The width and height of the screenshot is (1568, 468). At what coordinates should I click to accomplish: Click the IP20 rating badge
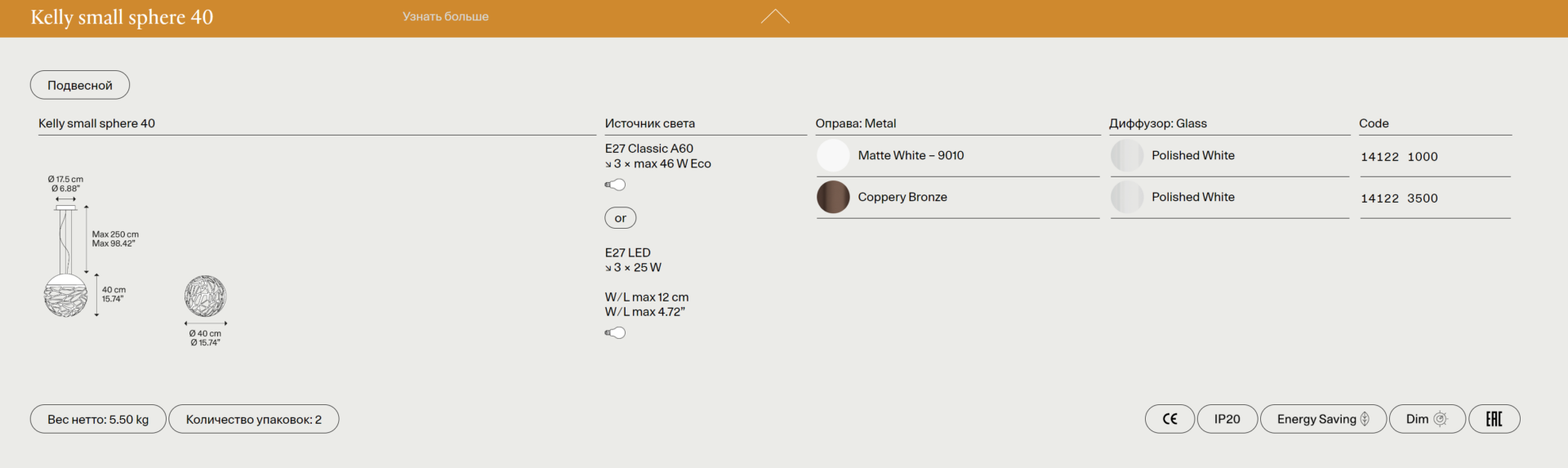point(1227,419)
